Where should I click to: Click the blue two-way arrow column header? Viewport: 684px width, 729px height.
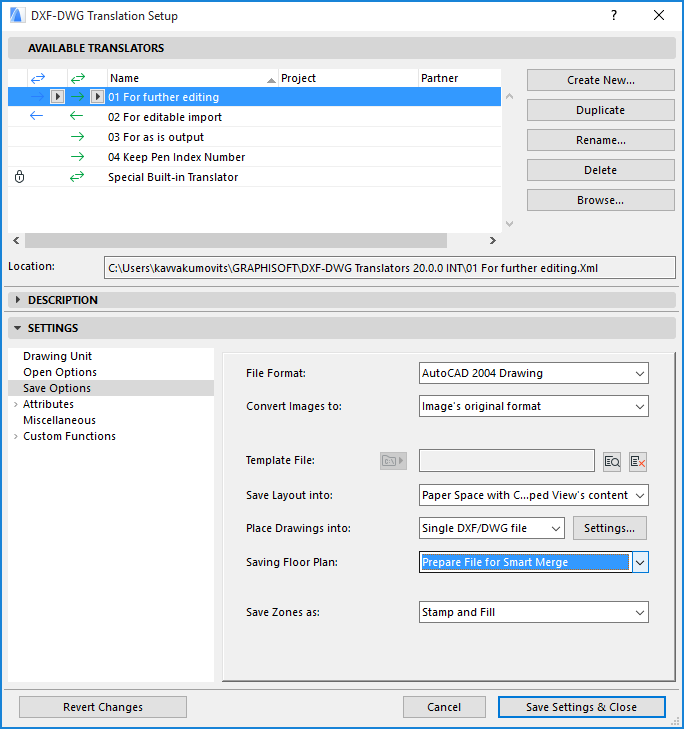[x=38, y=78]
